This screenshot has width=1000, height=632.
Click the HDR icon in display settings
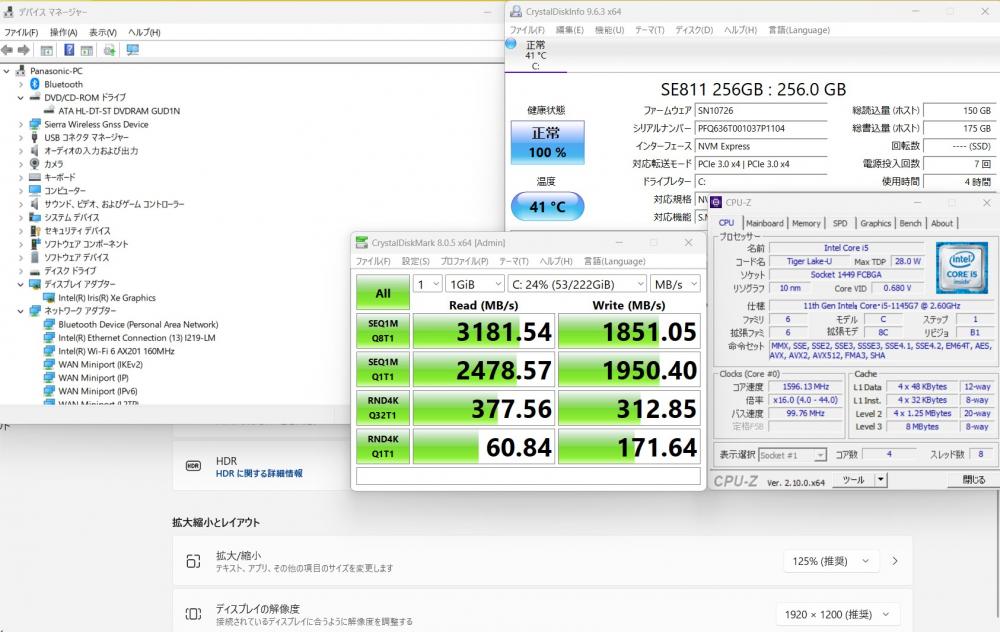[193, 466]
